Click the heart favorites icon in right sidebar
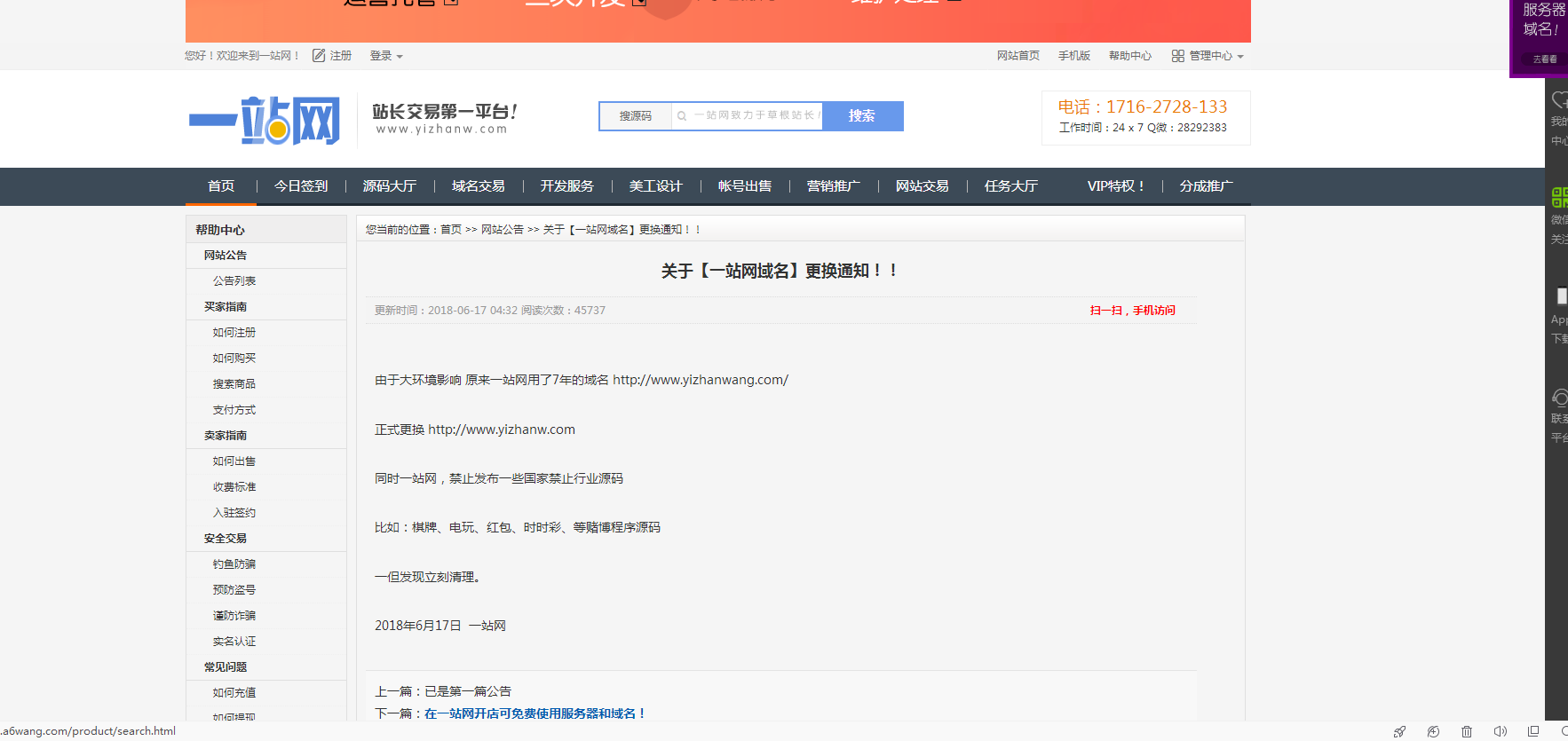 tap(1559, 100)
